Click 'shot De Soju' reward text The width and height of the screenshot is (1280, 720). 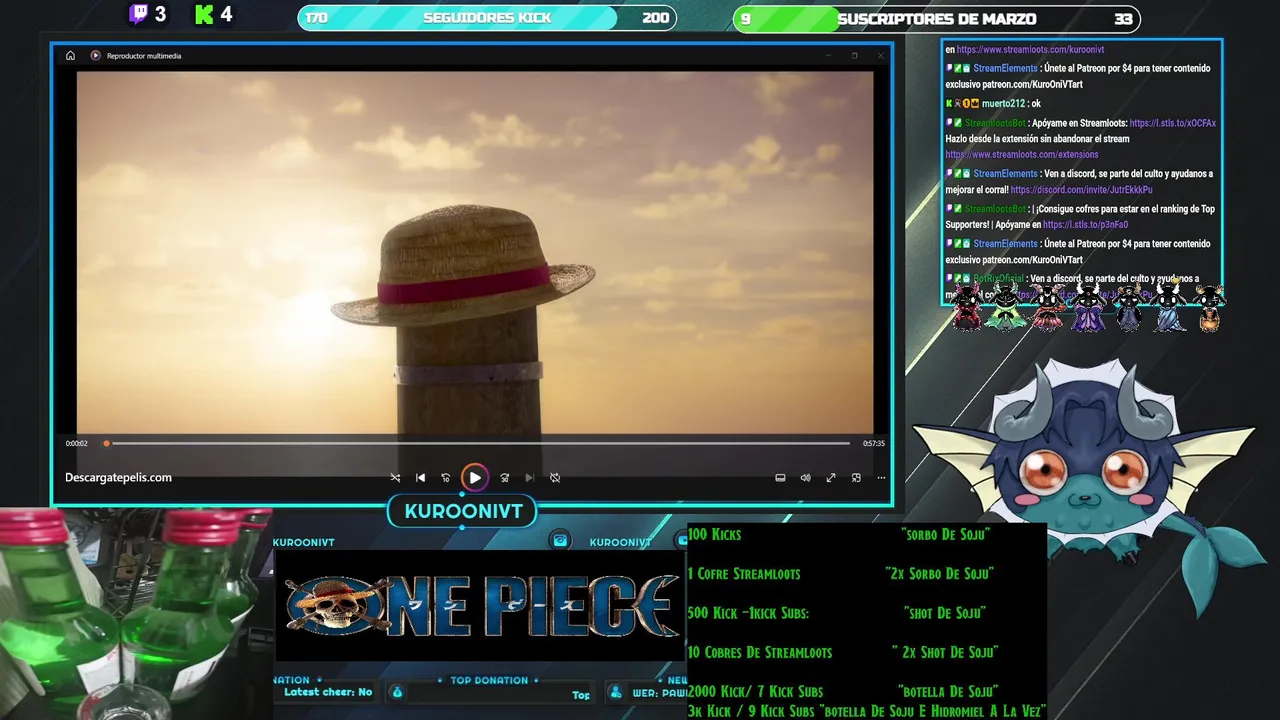coord(945,613)
